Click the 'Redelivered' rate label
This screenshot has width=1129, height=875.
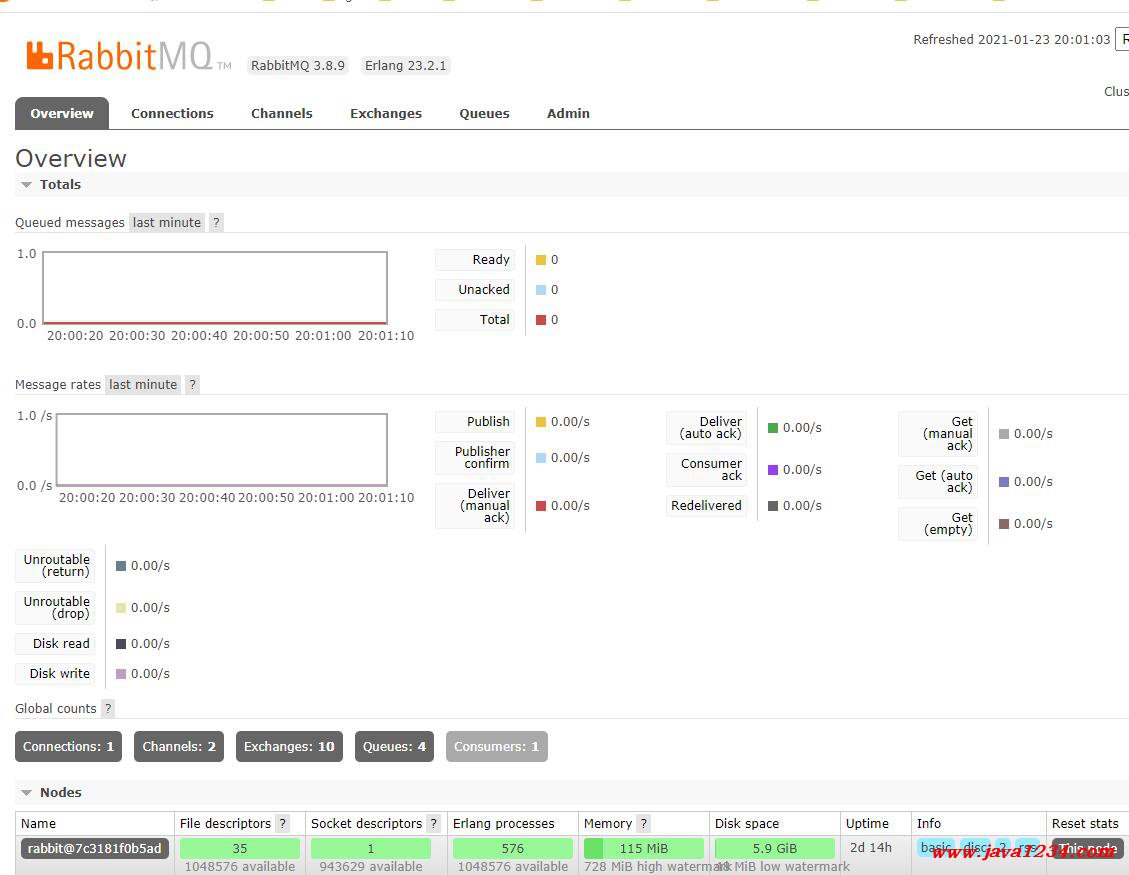[706, 506]
